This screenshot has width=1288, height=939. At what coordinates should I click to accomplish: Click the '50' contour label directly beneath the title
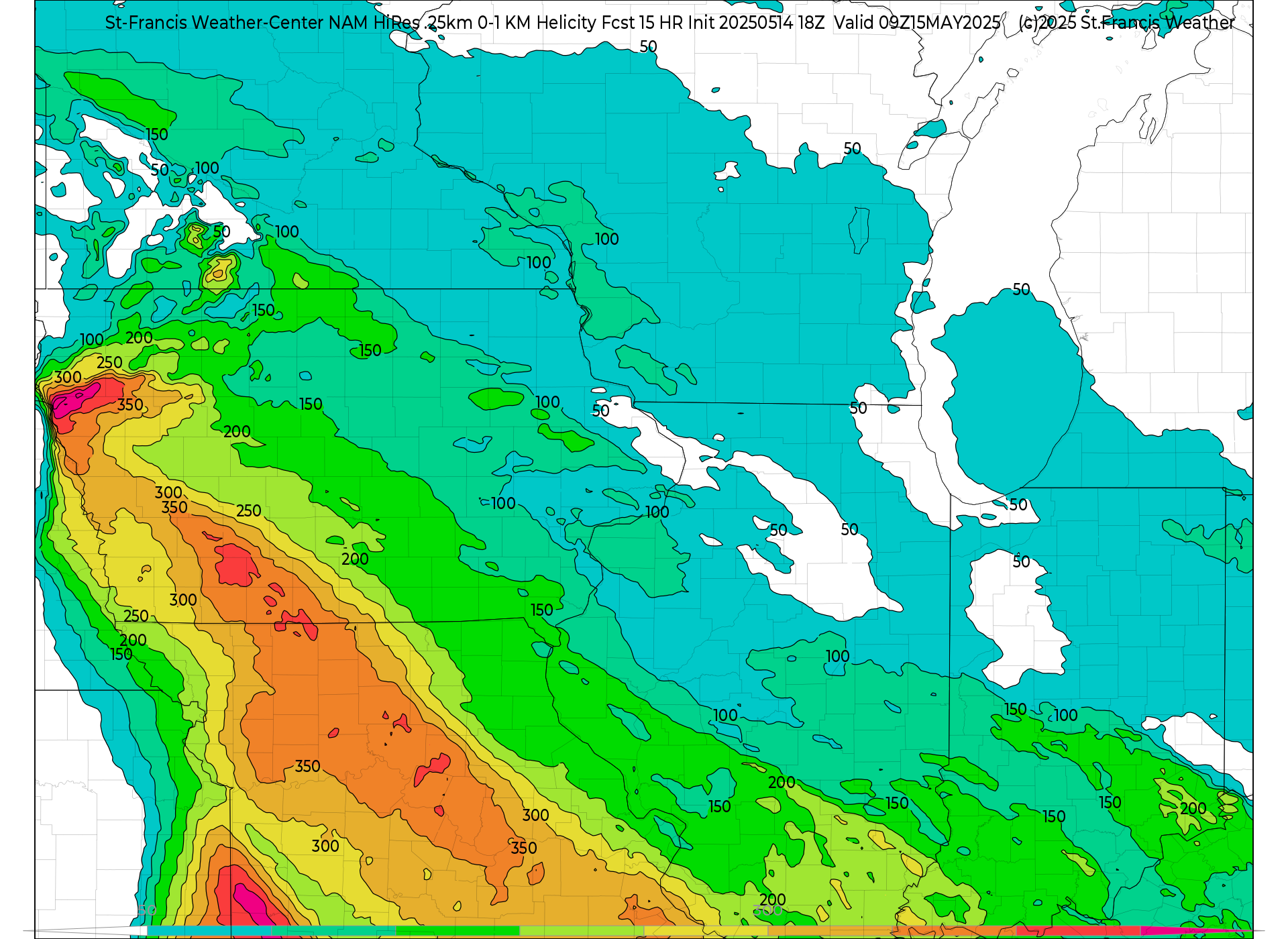[x=648, y=47]
